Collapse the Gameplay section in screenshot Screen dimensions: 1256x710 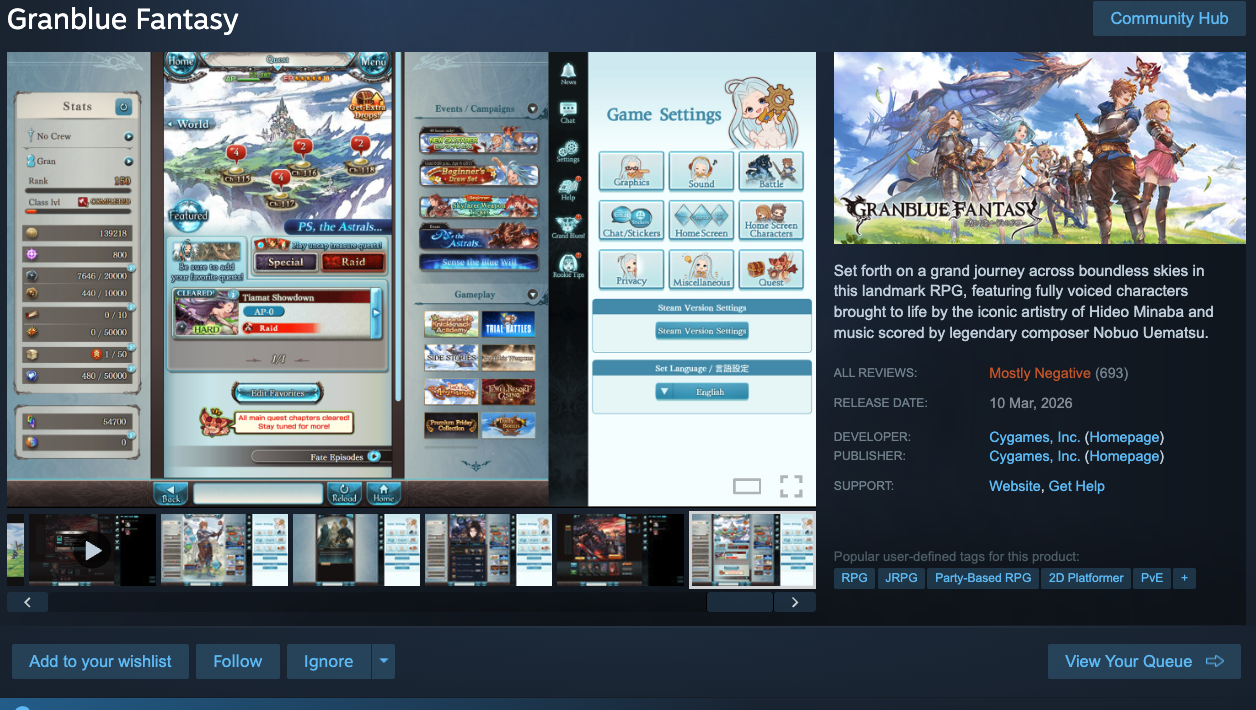[x=532, y=295]
